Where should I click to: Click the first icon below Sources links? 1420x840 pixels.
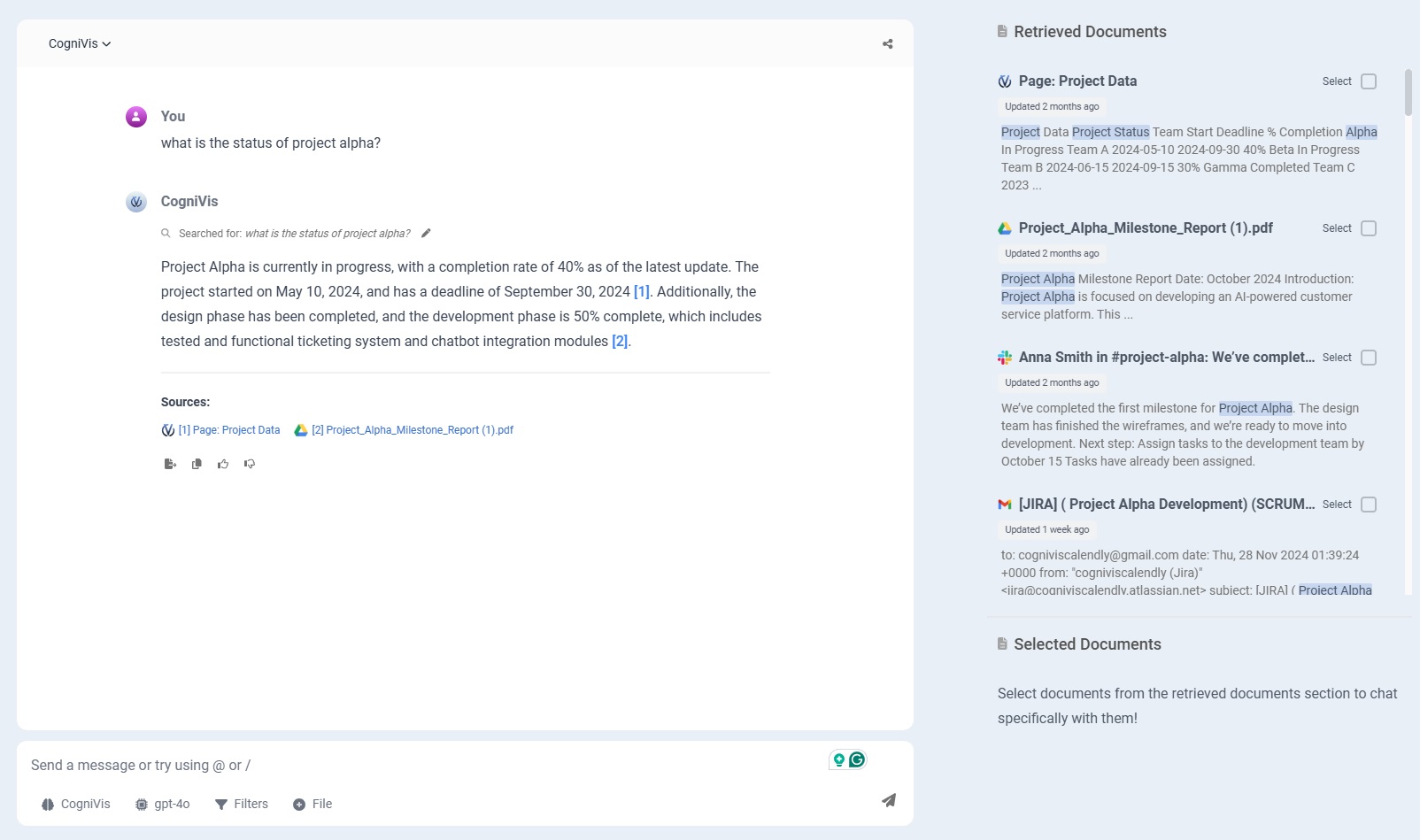point(170,464)
